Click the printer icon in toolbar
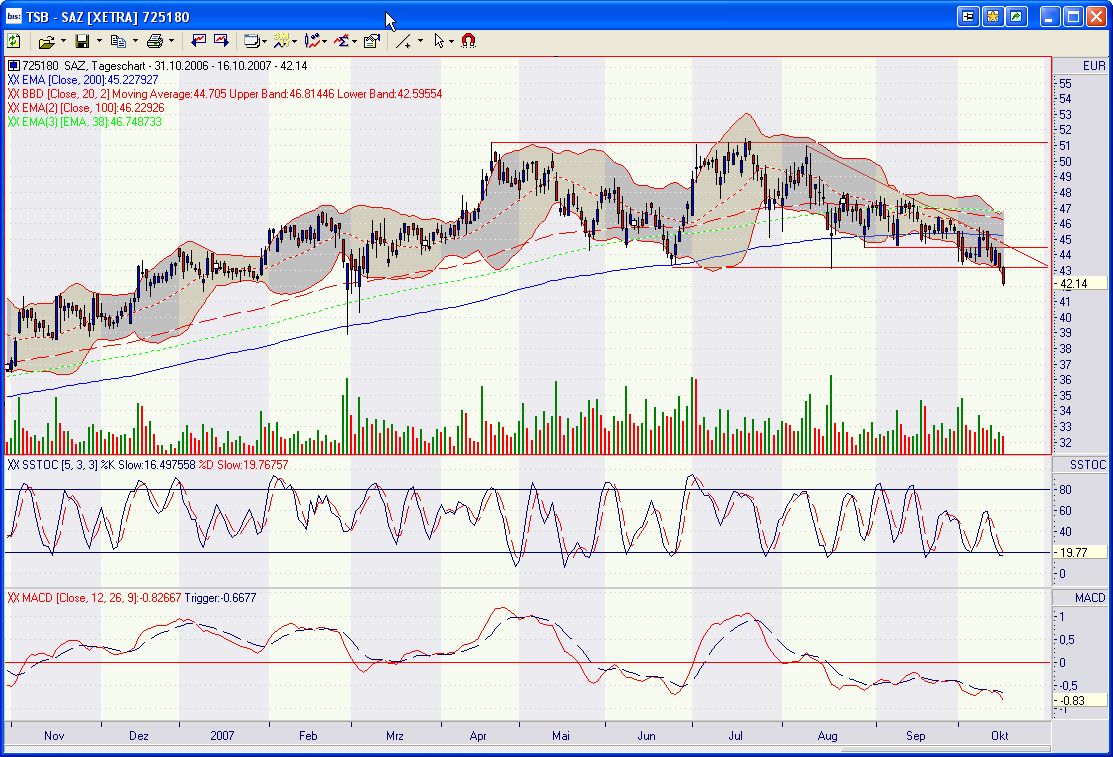Viewport: 1113px width, 757px height. 155,41
